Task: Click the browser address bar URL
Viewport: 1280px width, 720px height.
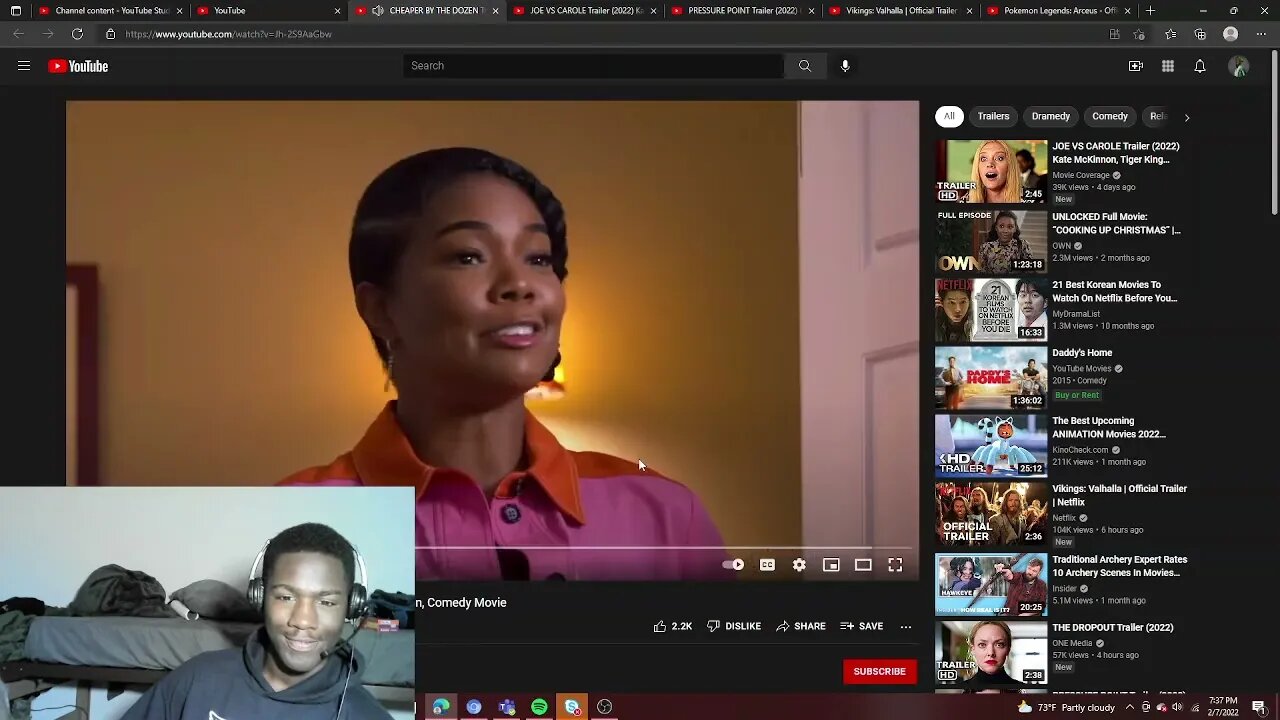Action: [229, 34]
